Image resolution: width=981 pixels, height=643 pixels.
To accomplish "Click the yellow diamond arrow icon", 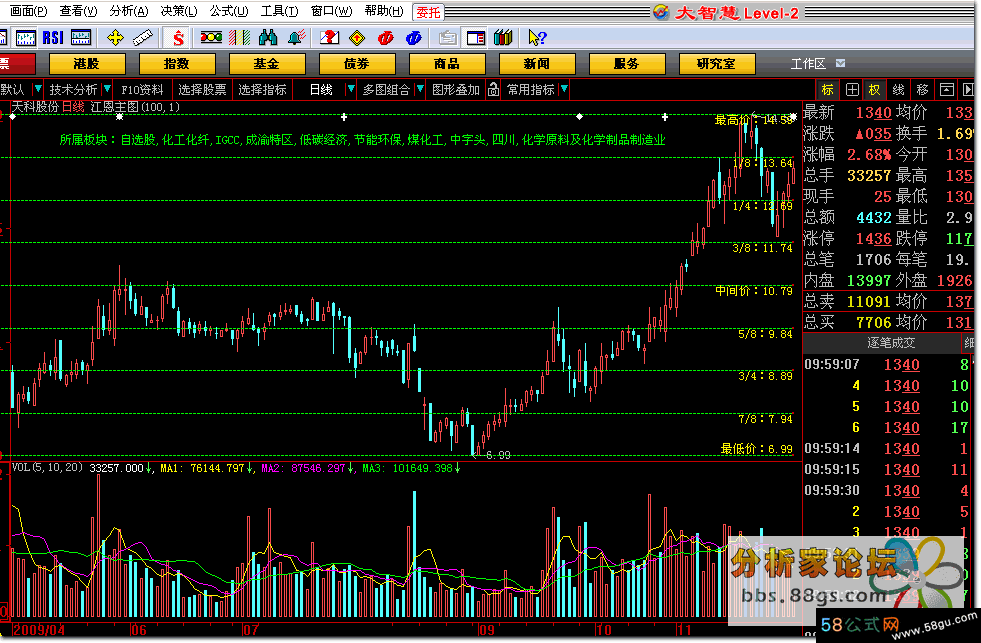I will tap(357, 38).
